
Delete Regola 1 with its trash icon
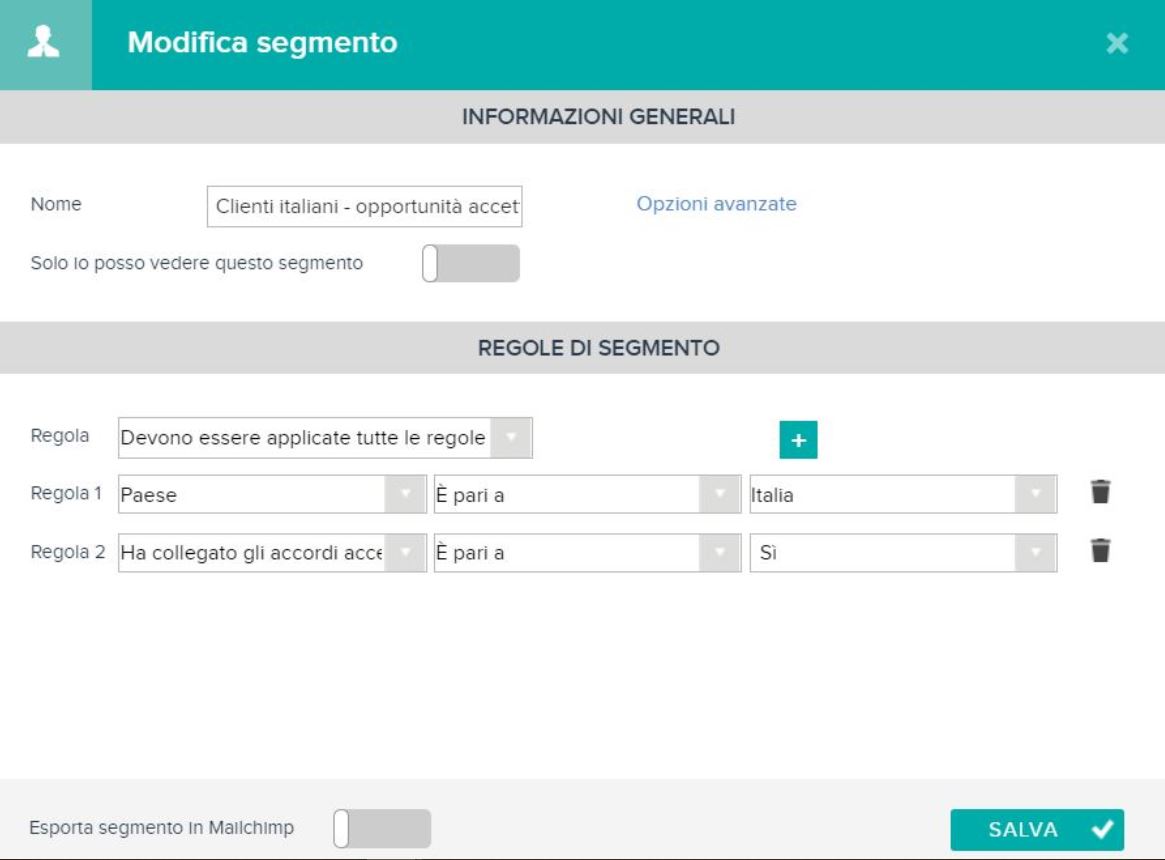pyautogui.click(x=1100, y=492)
